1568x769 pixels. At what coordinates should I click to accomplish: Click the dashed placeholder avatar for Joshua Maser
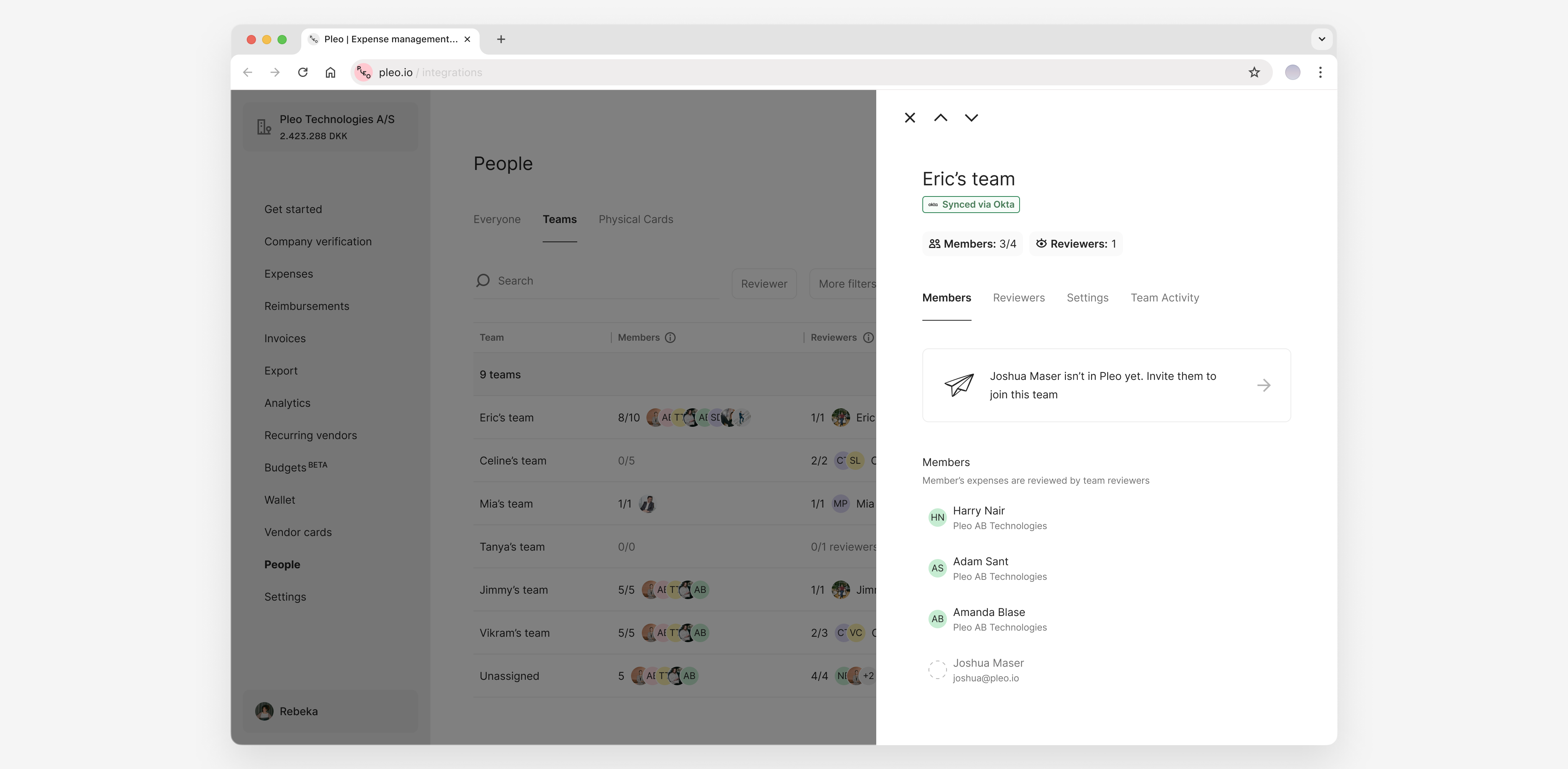click(937, 670)
